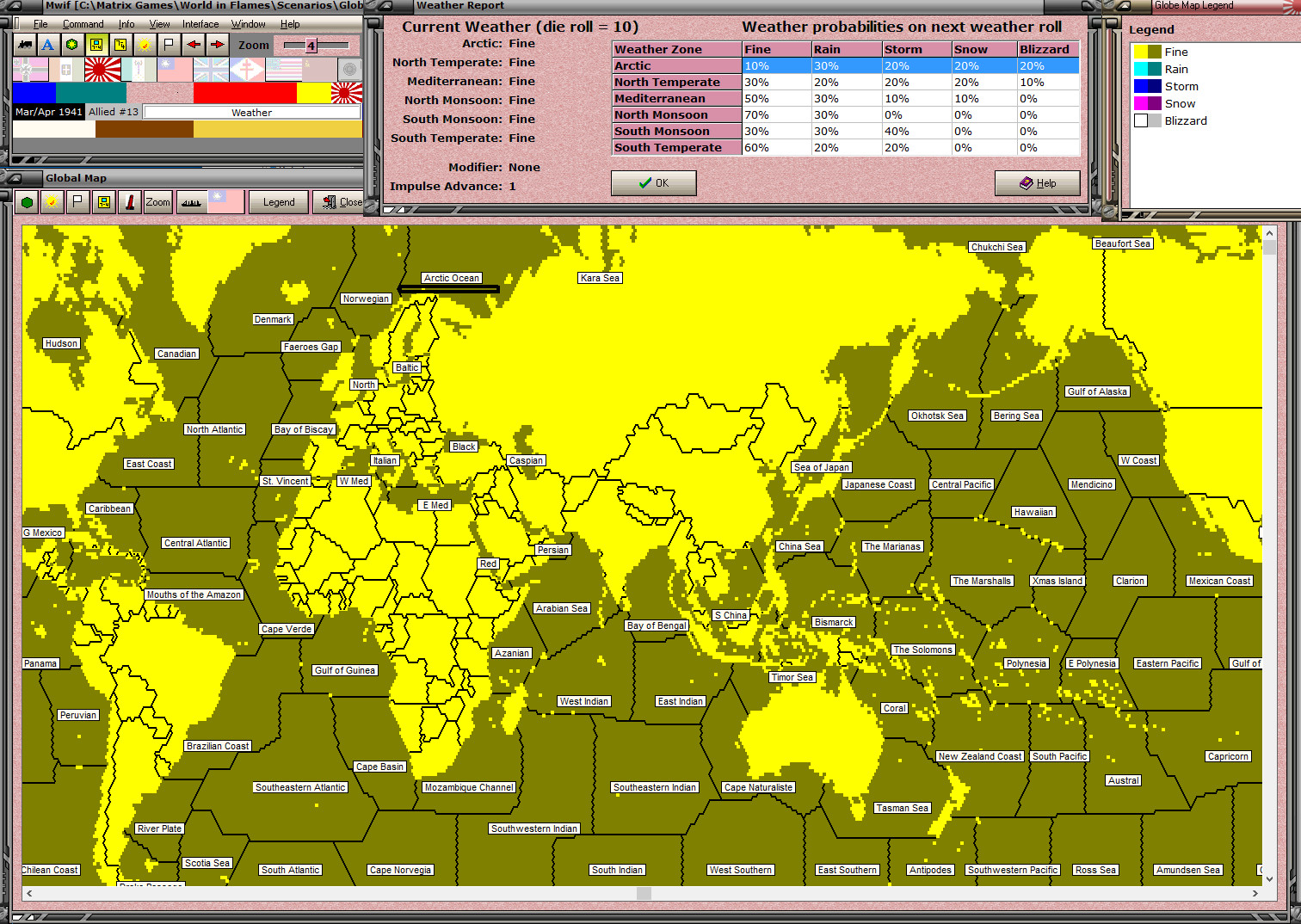Click the Legend button in Global Map toolbar
The image size is (1301, 924).
coord(279,202)
